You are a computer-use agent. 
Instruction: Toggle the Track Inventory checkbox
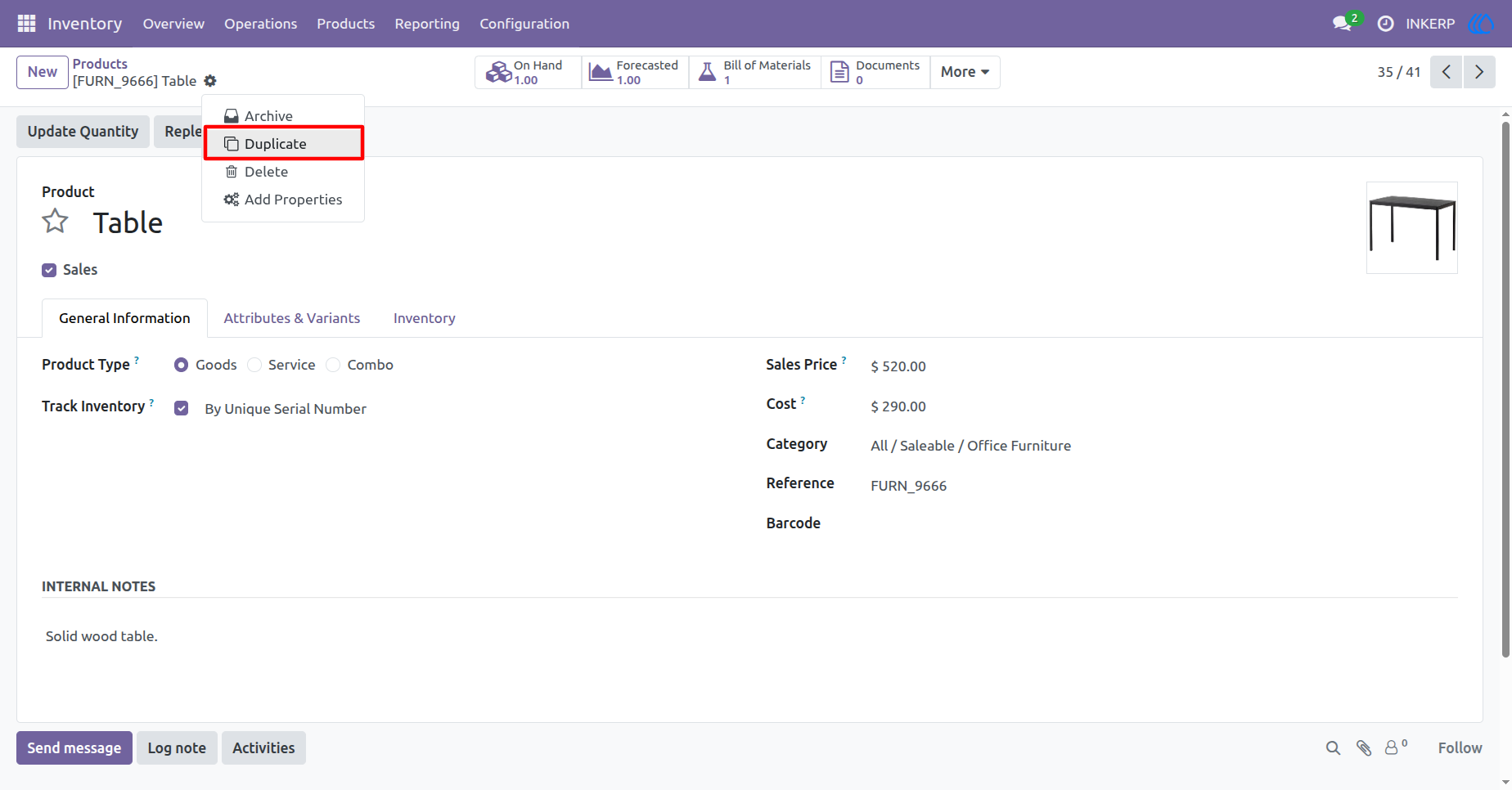click(x=182, y=408)
